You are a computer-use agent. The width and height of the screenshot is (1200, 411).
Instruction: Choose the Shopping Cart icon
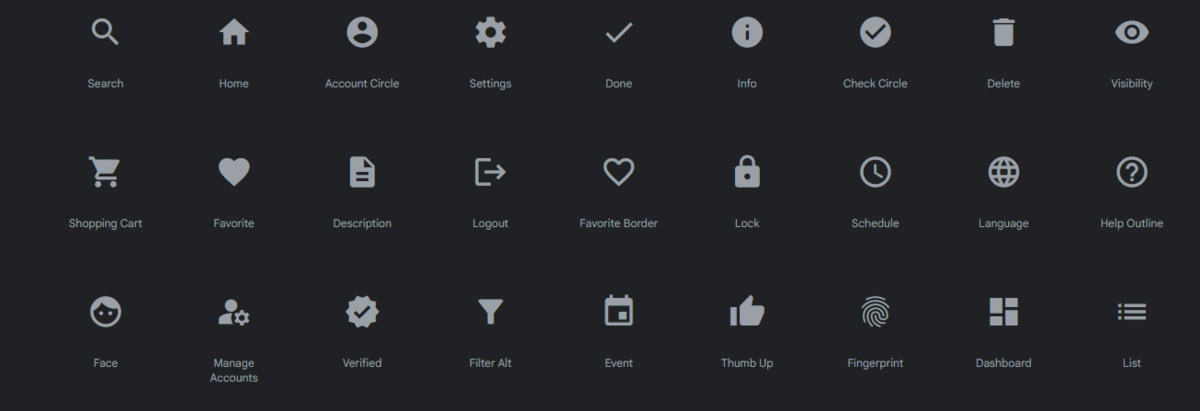[x=105, y=172]
